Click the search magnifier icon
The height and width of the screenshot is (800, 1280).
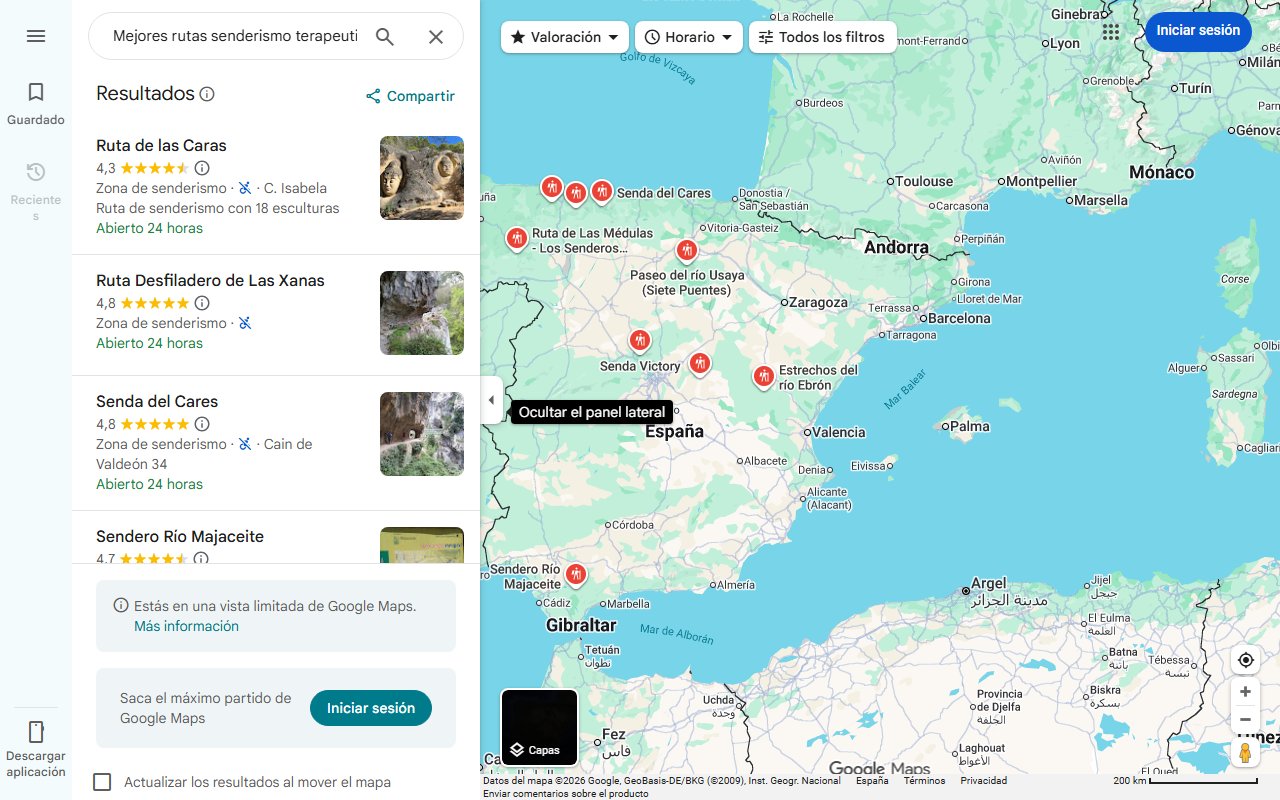385,36
